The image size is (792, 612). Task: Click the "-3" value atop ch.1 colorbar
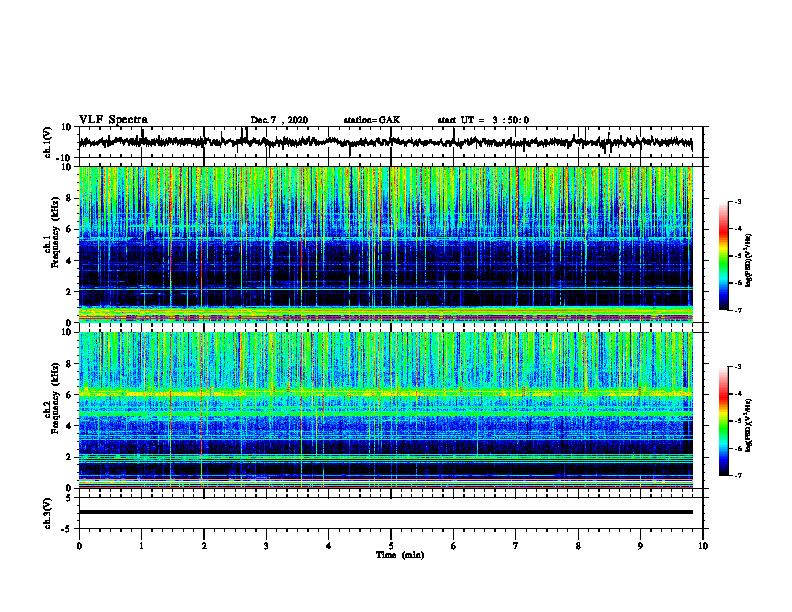(x=737, y=201)
